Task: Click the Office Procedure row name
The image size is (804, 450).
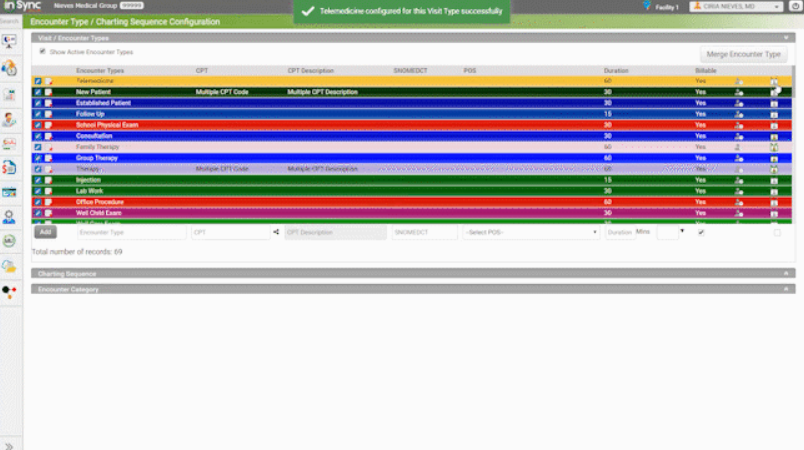Action: tap(100, 202)
